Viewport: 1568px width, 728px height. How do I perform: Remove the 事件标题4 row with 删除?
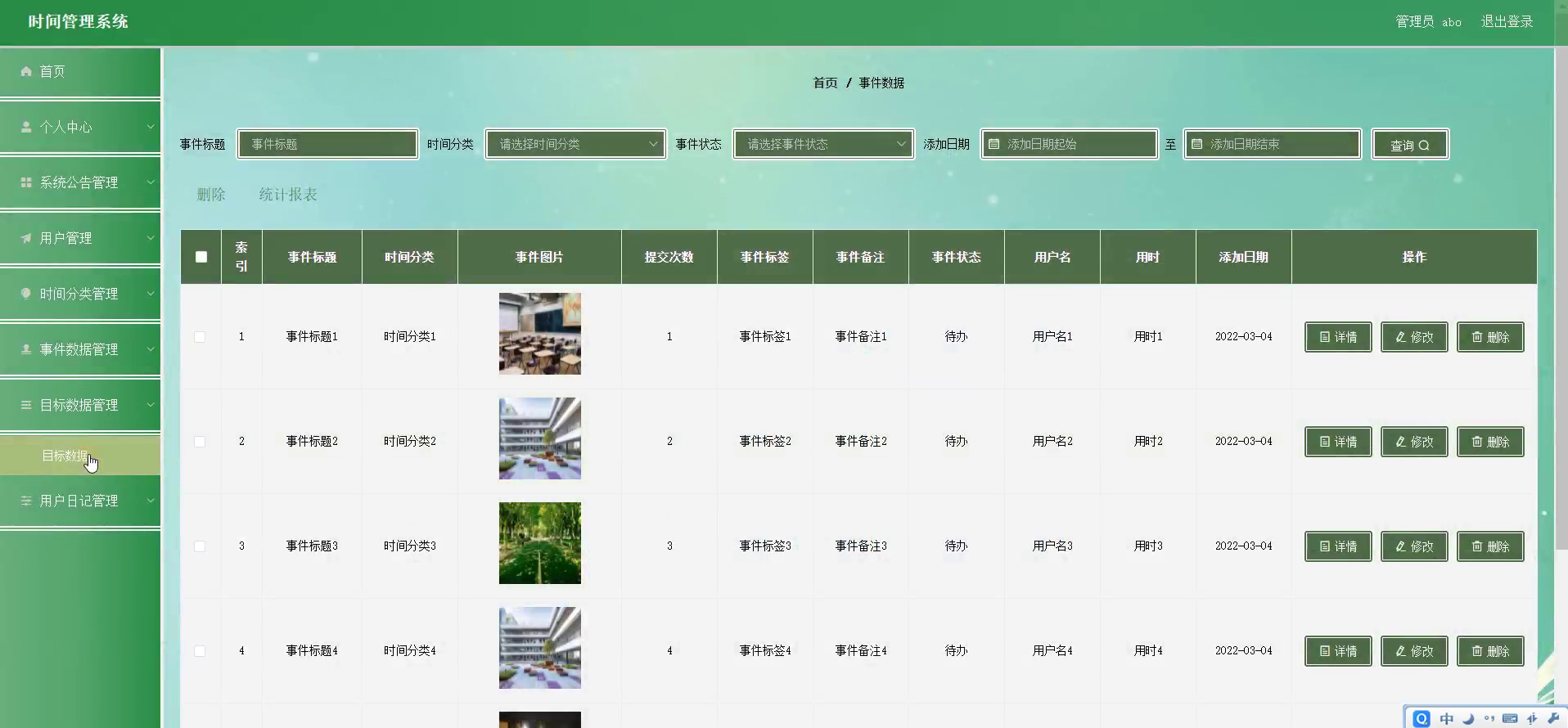(1490, 651)
